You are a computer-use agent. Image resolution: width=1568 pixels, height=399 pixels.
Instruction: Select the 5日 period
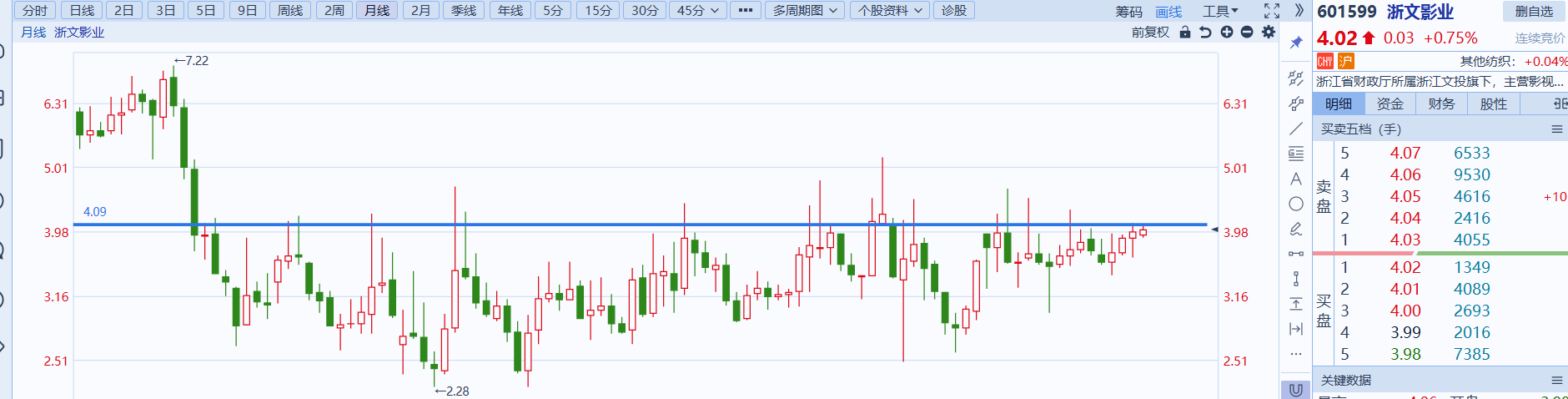206,10
